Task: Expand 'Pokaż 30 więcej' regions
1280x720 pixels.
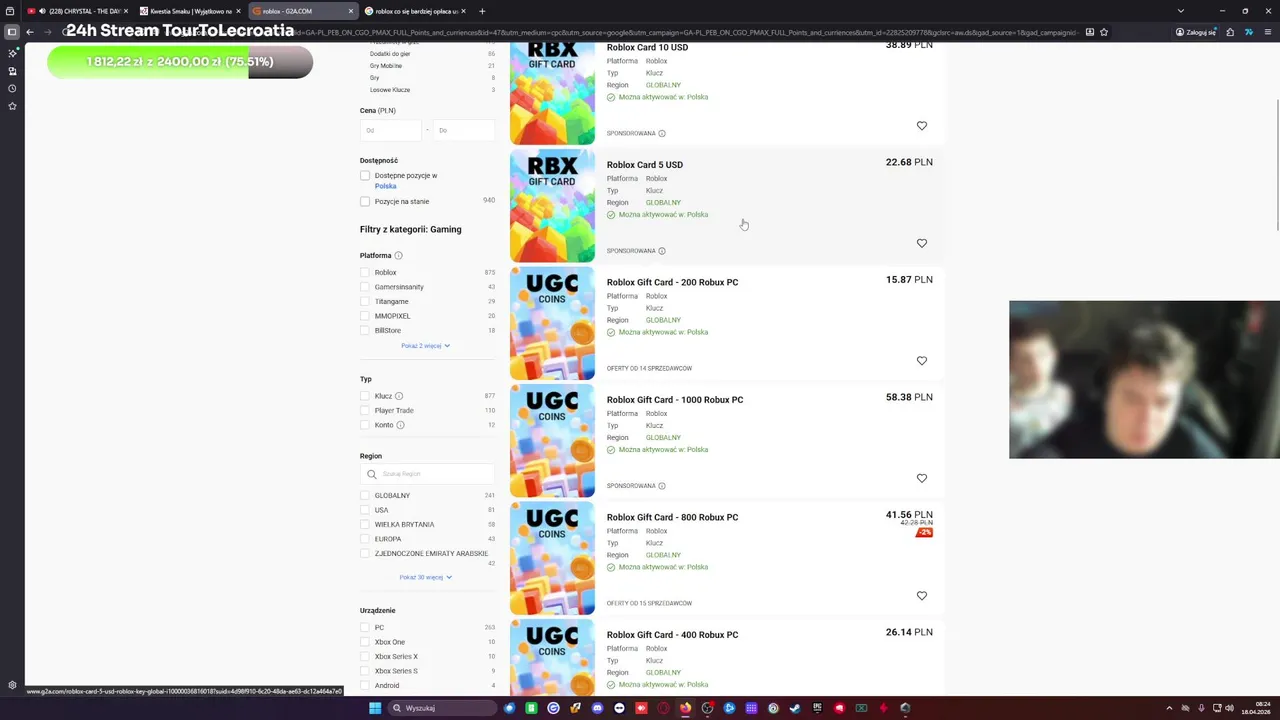Action: tap(426, 577)
